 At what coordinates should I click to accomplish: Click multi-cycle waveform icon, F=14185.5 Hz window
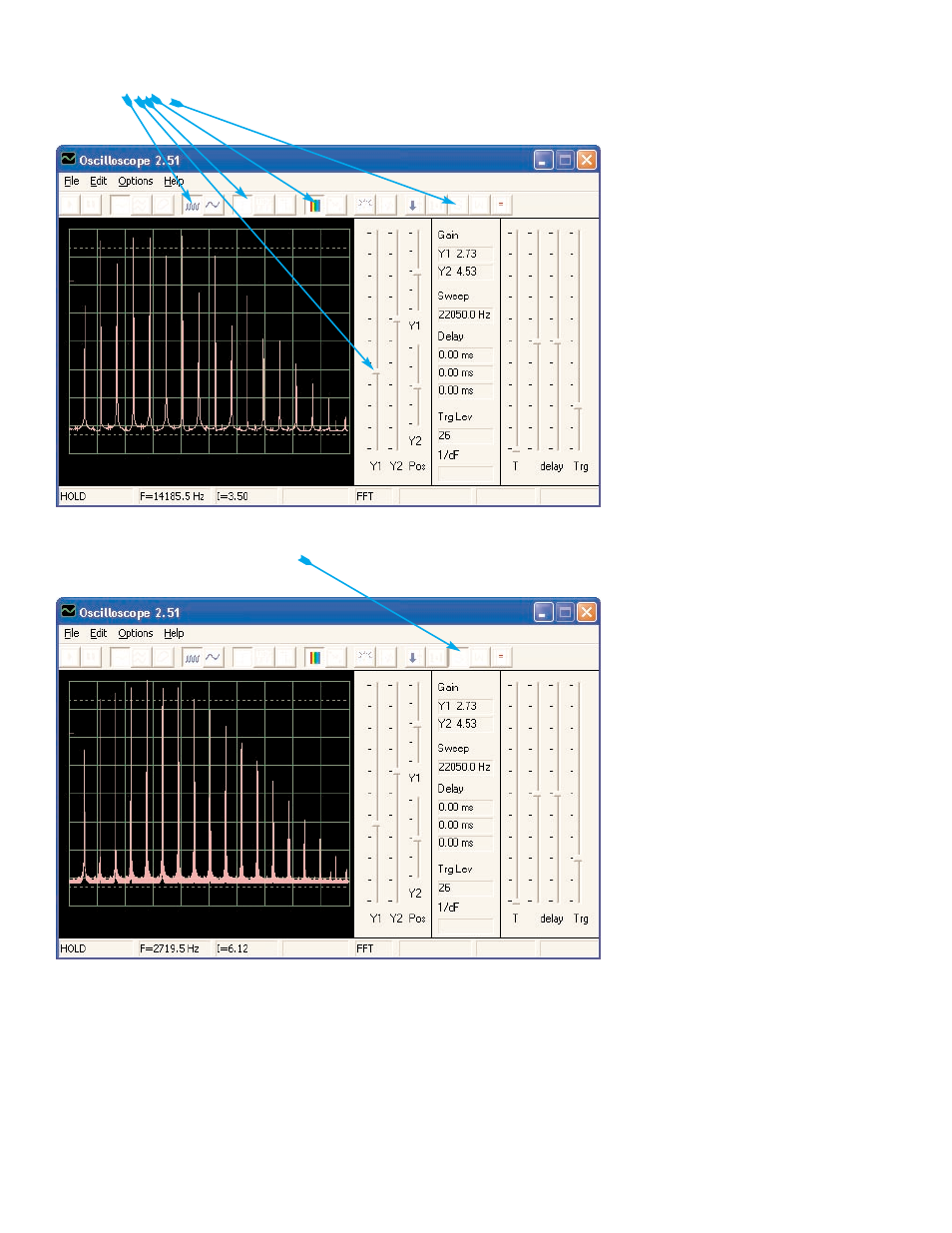[192, 205]
